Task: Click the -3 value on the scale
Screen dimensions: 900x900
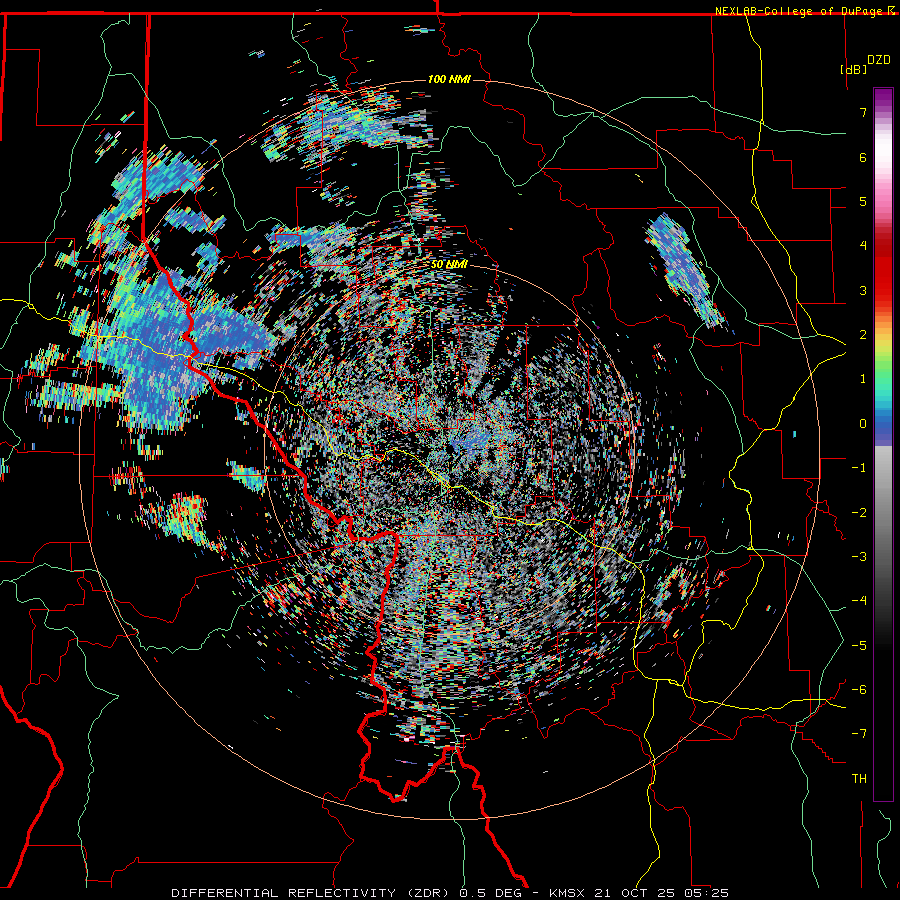Action: pyautogui.click(x=859, y=557)
